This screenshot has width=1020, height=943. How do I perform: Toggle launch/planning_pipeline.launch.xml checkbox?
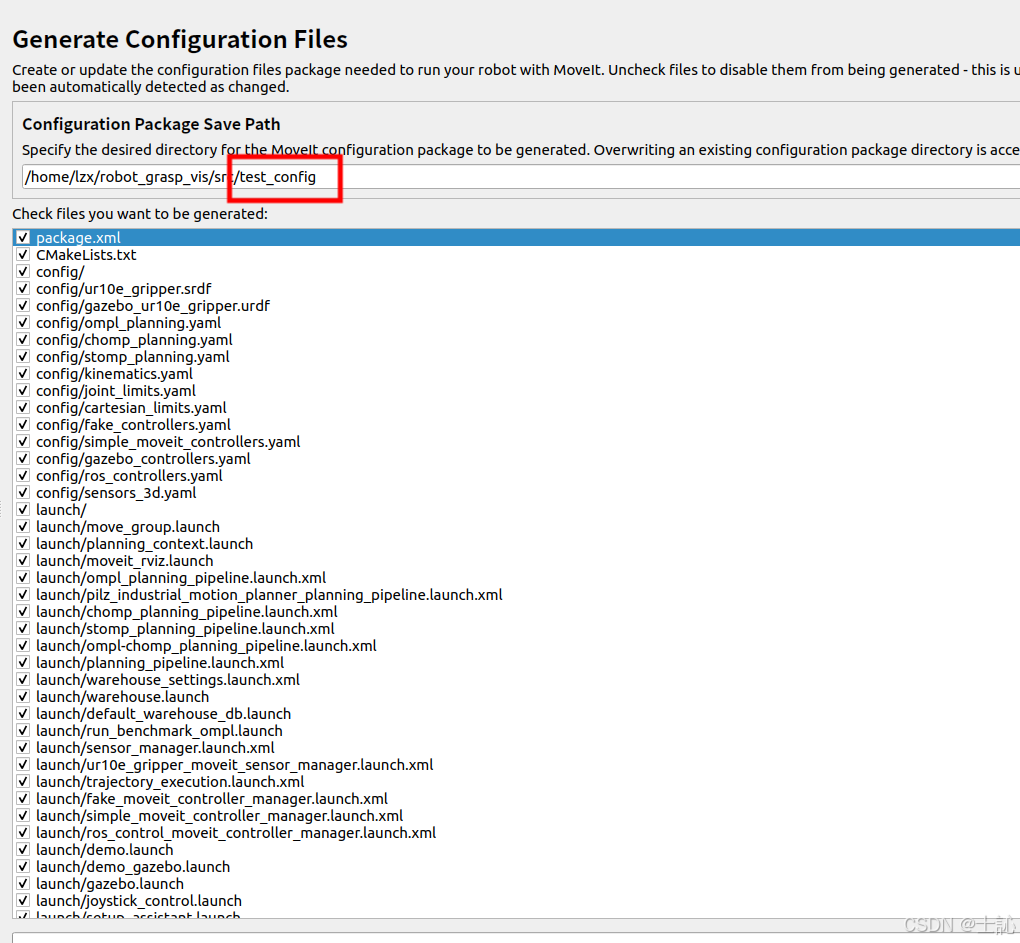point(23,662)
